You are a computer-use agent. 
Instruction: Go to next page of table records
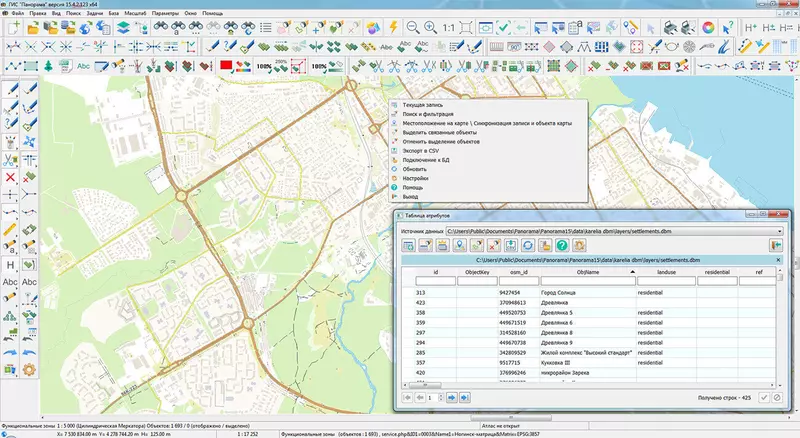451,397
